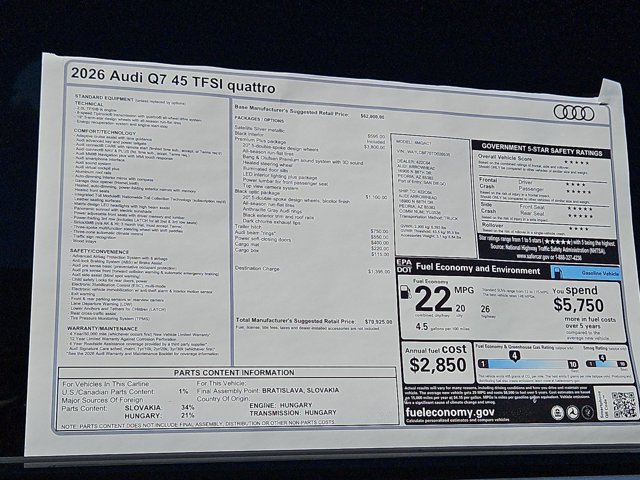
Task: Click the Frontal Crash 'Driver' label
Action: pyautogui.click(x=525, y=182)
